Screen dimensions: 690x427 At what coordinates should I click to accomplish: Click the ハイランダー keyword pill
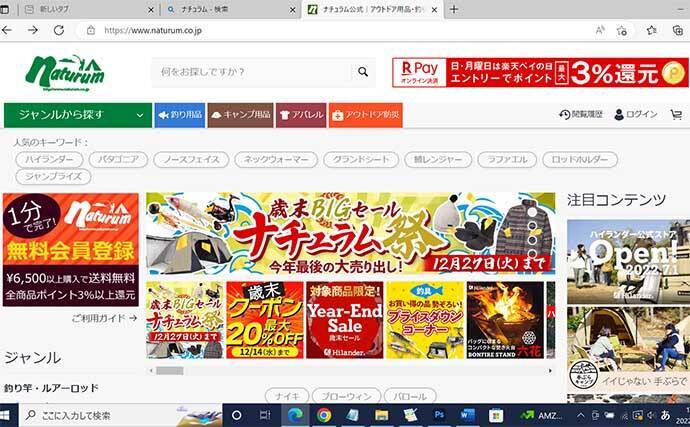pyautogui.click(x=49, y=159)
